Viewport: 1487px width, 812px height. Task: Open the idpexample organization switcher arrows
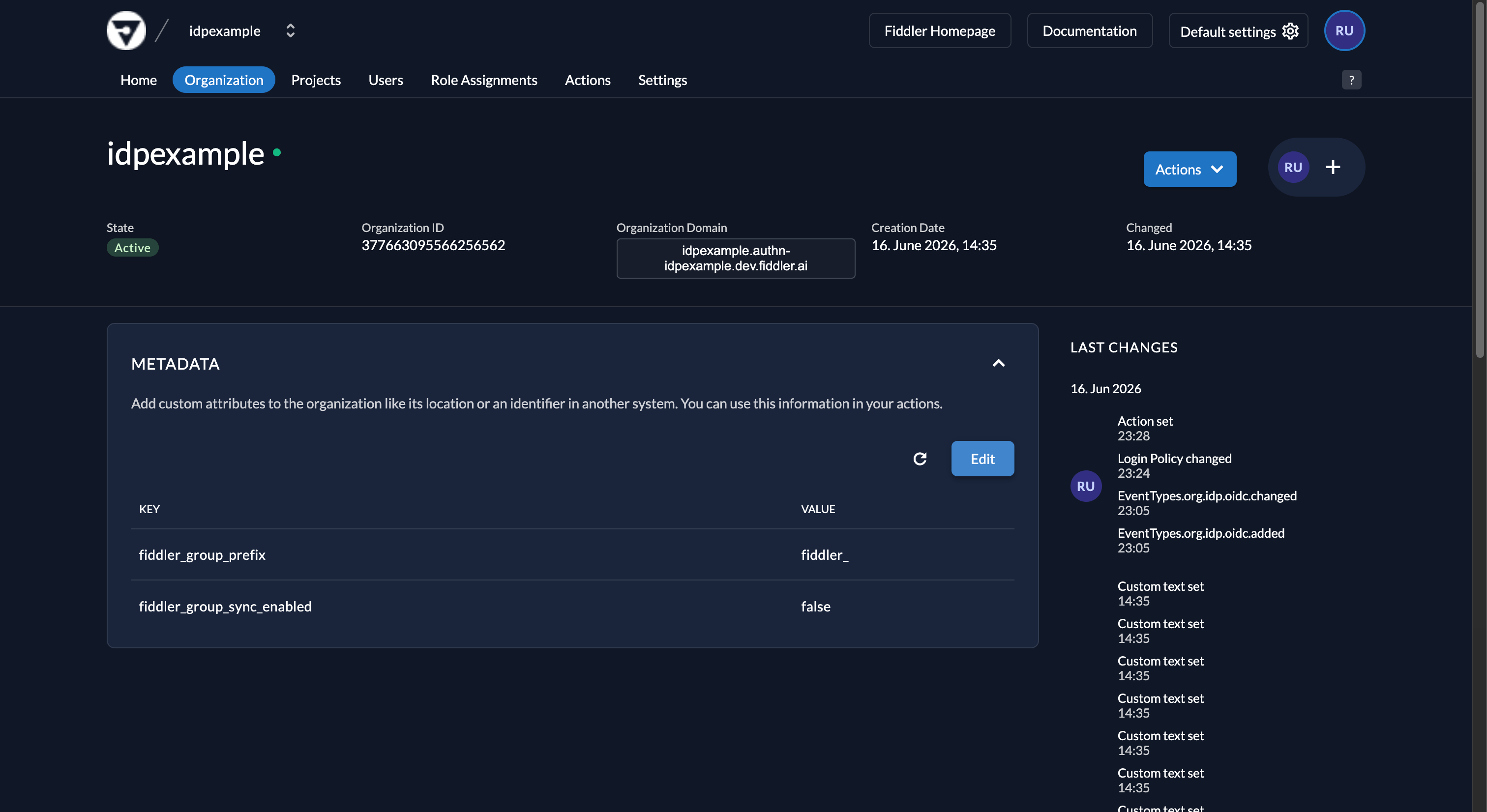coord(290,30)
